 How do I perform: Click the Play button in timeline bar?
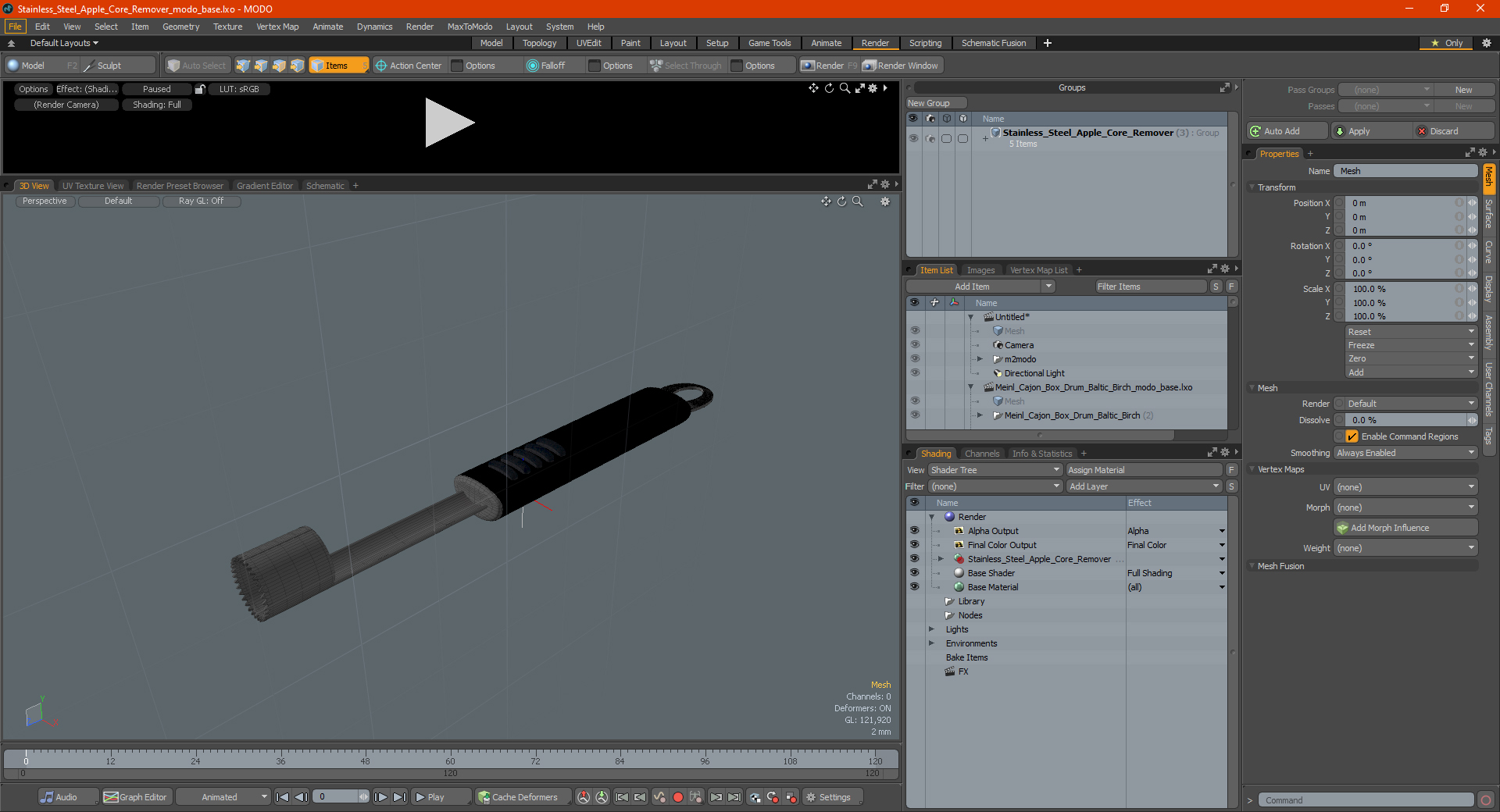[x=441, y=797]
